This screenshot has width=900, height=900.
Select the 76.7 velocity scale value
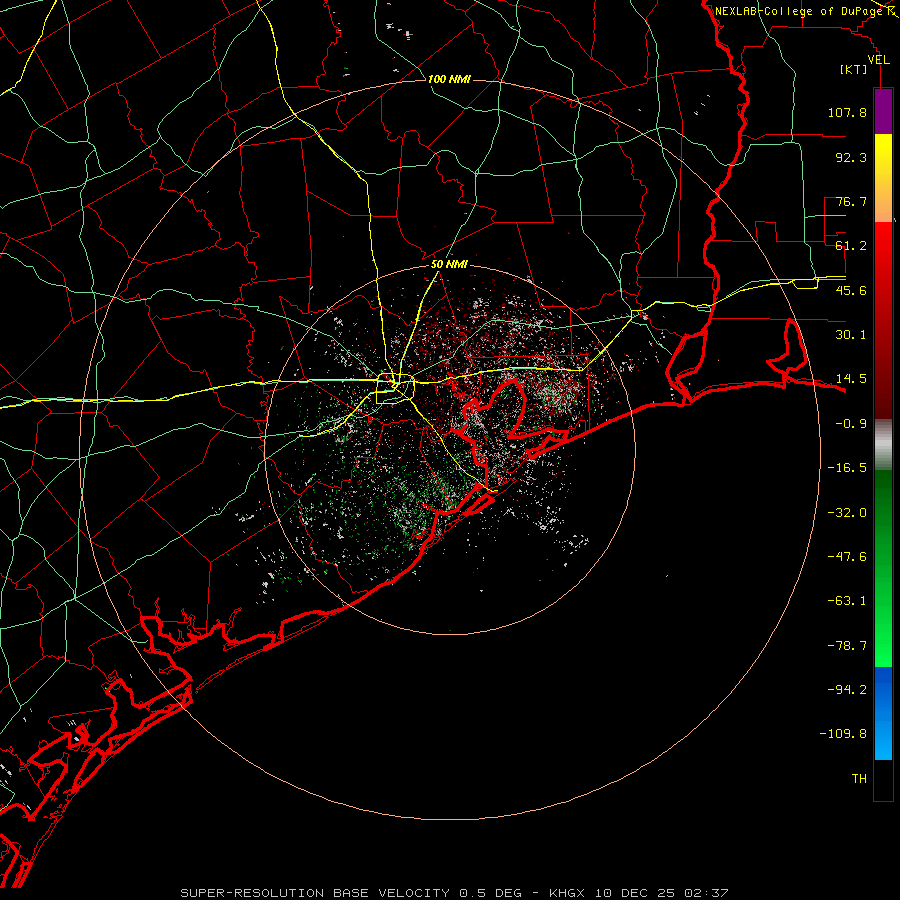(851, 201)
